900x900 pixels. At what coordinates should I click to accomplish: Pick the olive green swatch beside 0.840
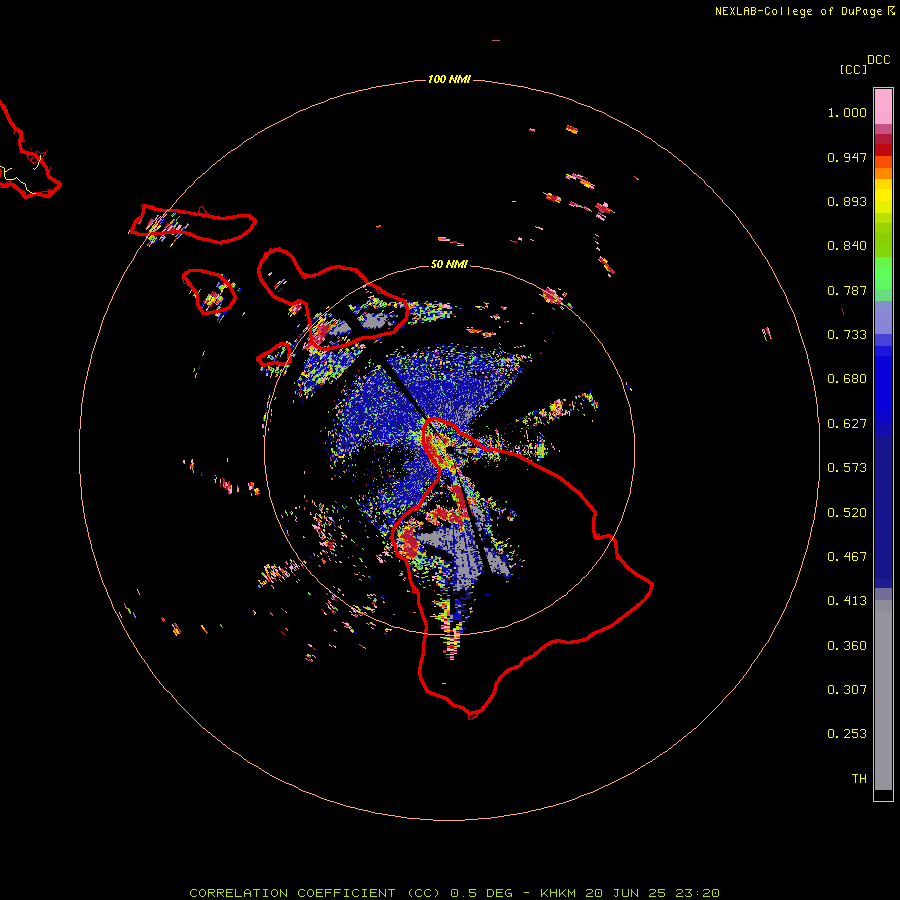883,240
